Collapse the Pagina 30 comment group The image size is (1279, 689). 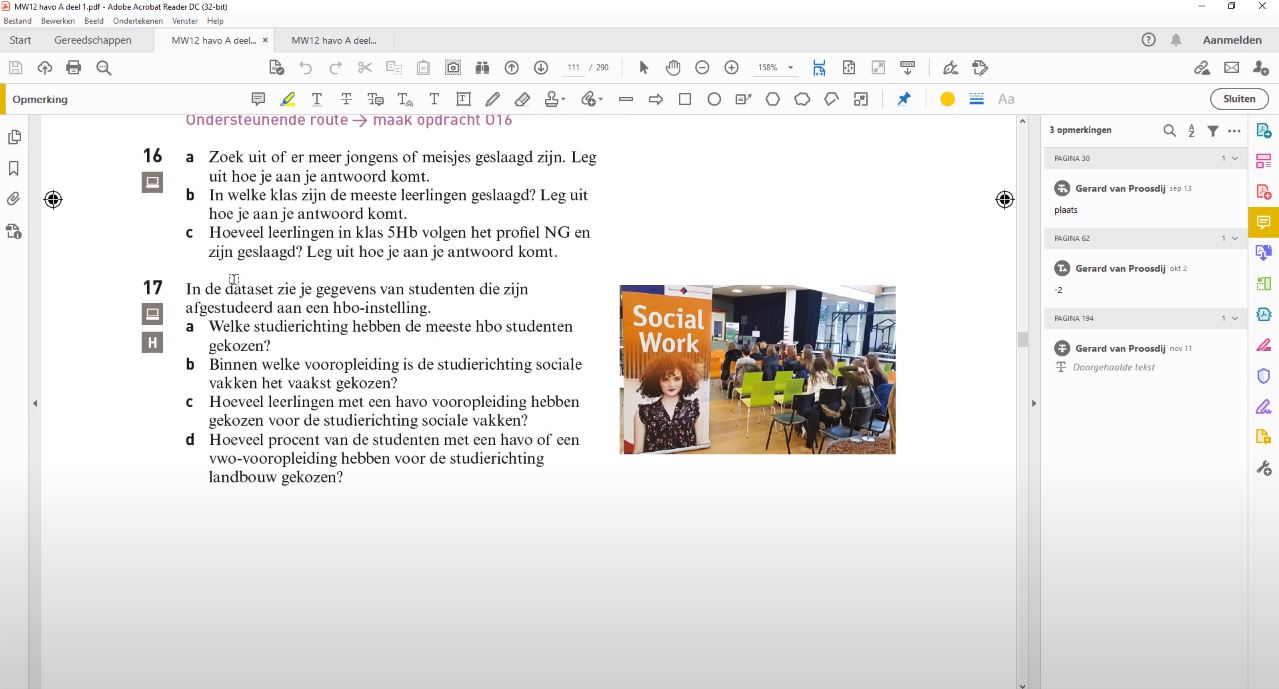point(1235,158)
